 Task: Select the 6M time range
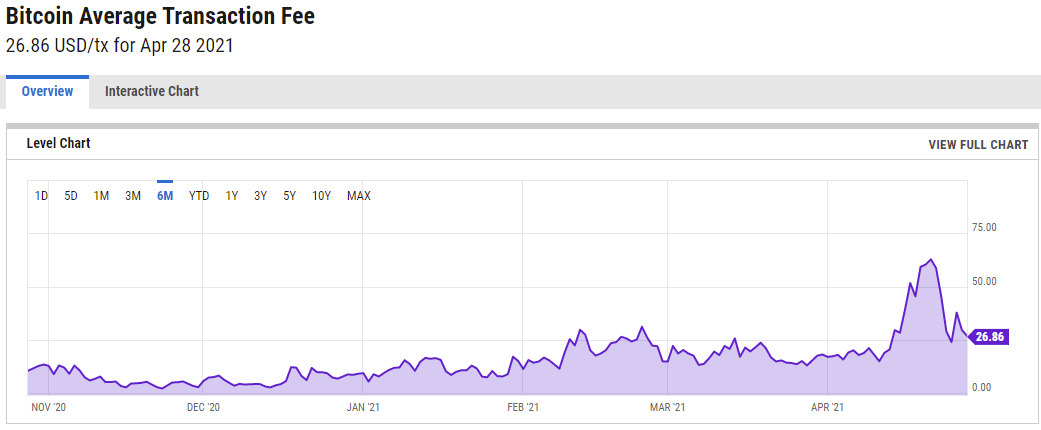click(165, 196)
